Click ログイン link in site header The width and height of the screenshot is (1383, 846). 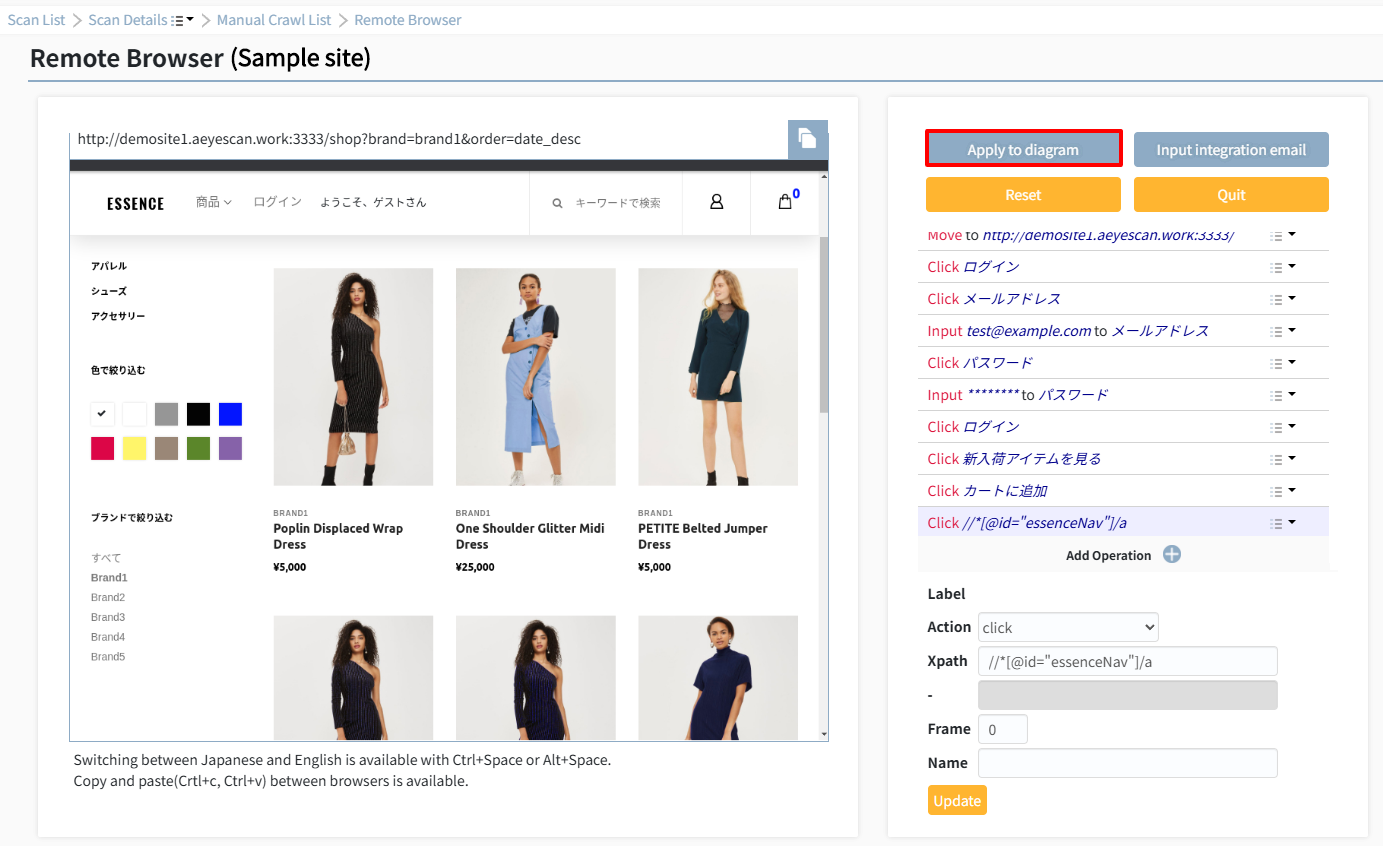point(277,202)
